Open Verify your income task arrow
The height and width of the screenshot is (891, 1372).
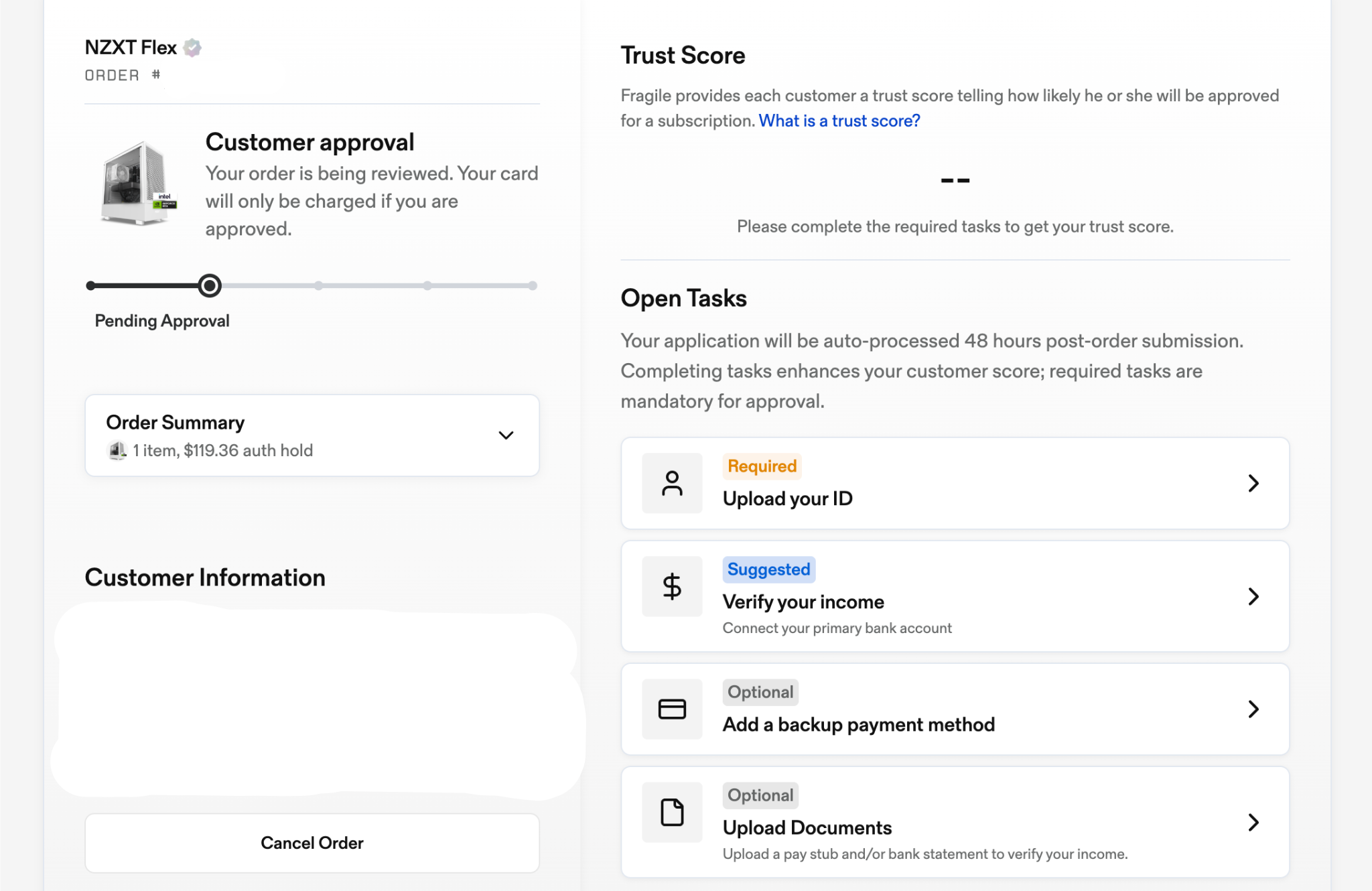click(x=1253, y=596)
